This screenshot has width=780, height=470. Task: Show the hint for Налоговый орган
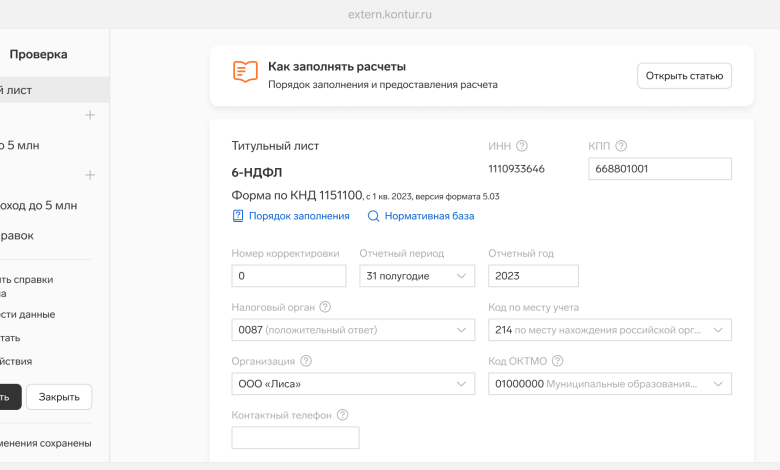pyautogui.click(x=325, y=308)
